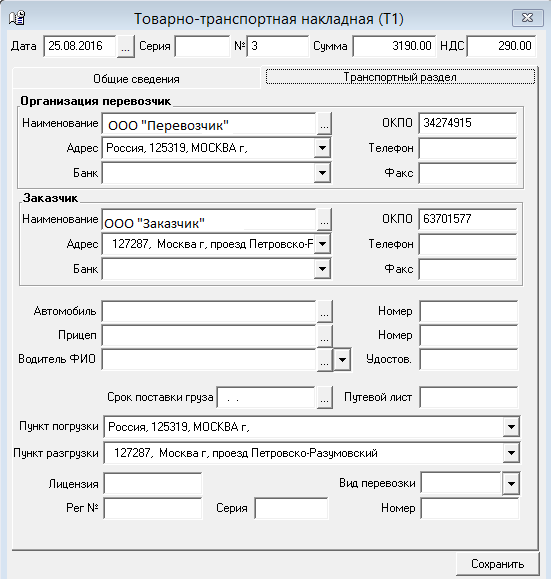This screenshot has width=551, height=579.
Task: Expand Вид перевозки dropdown
Action: pyautogui.click(x=511, y=483)
